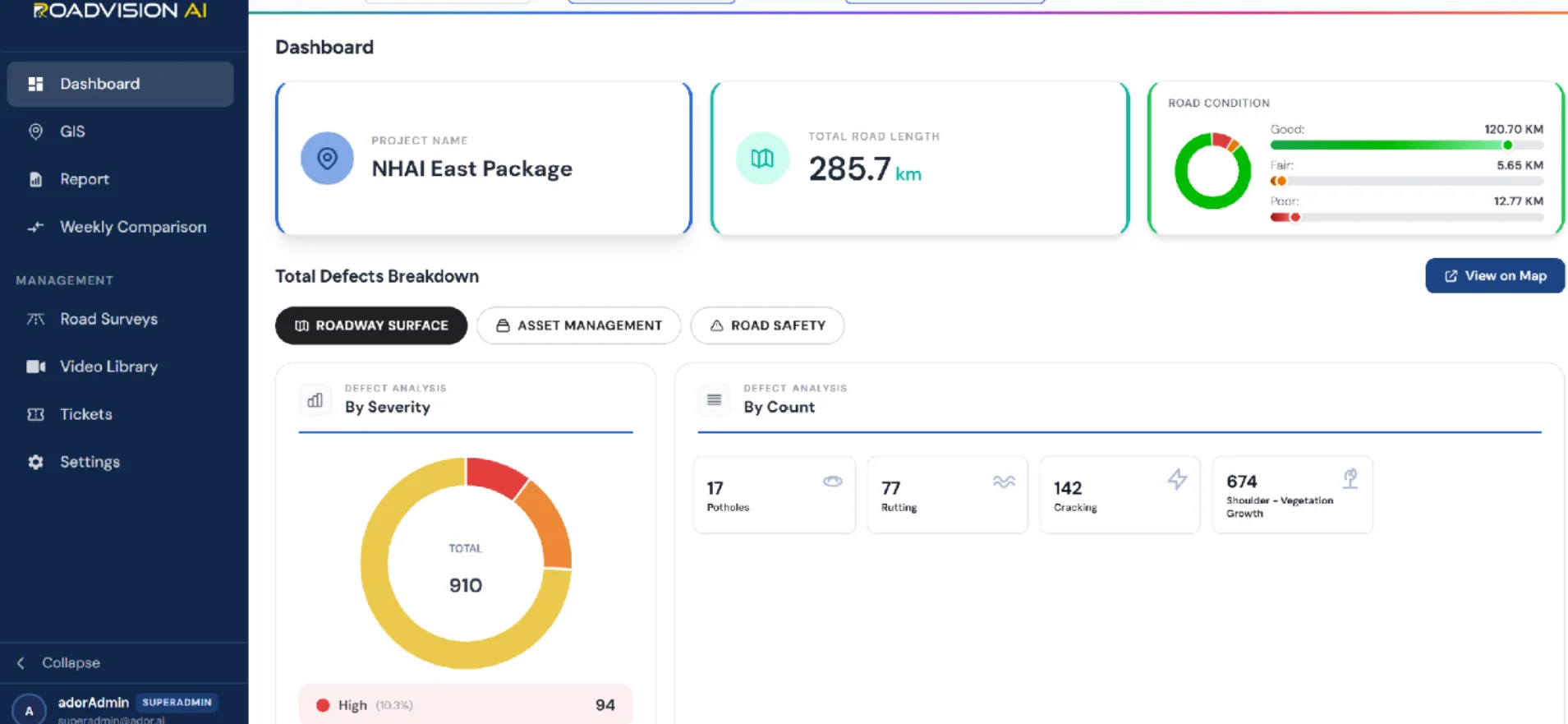The image size is (1568, 724).
Task: Click the total road length map icon
Action: (762, 159)
